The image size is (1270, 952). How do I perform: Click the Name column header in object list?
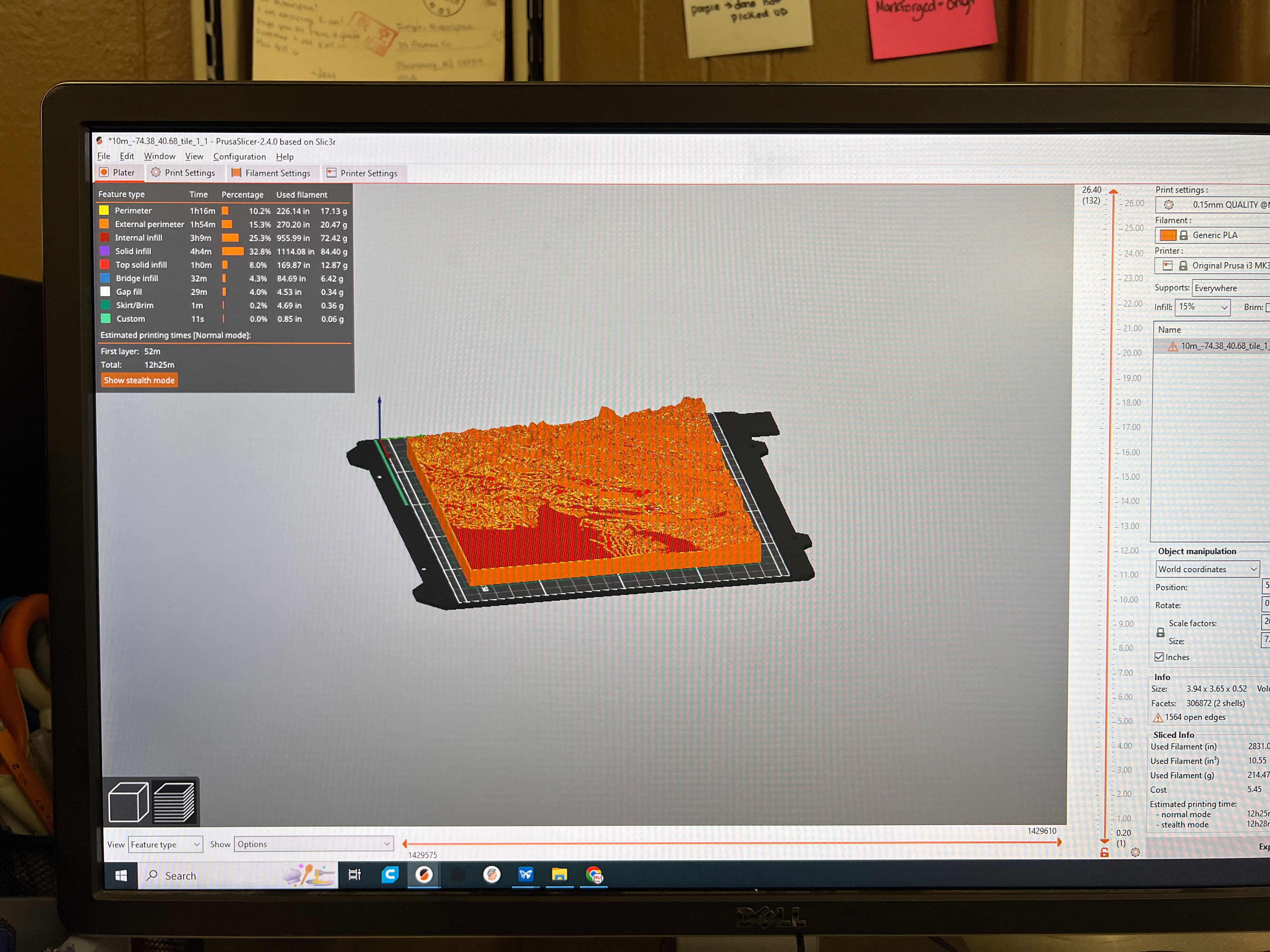pos(1169,329)
